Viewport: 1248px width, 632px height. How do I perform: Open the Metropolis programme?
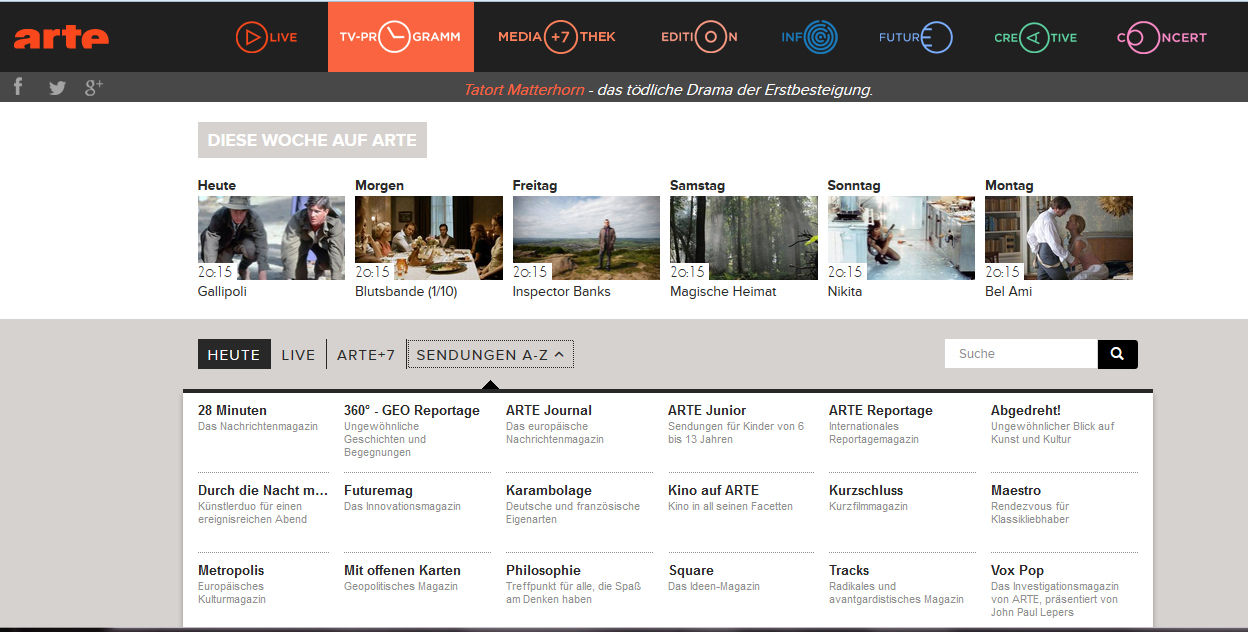(231, 570)
